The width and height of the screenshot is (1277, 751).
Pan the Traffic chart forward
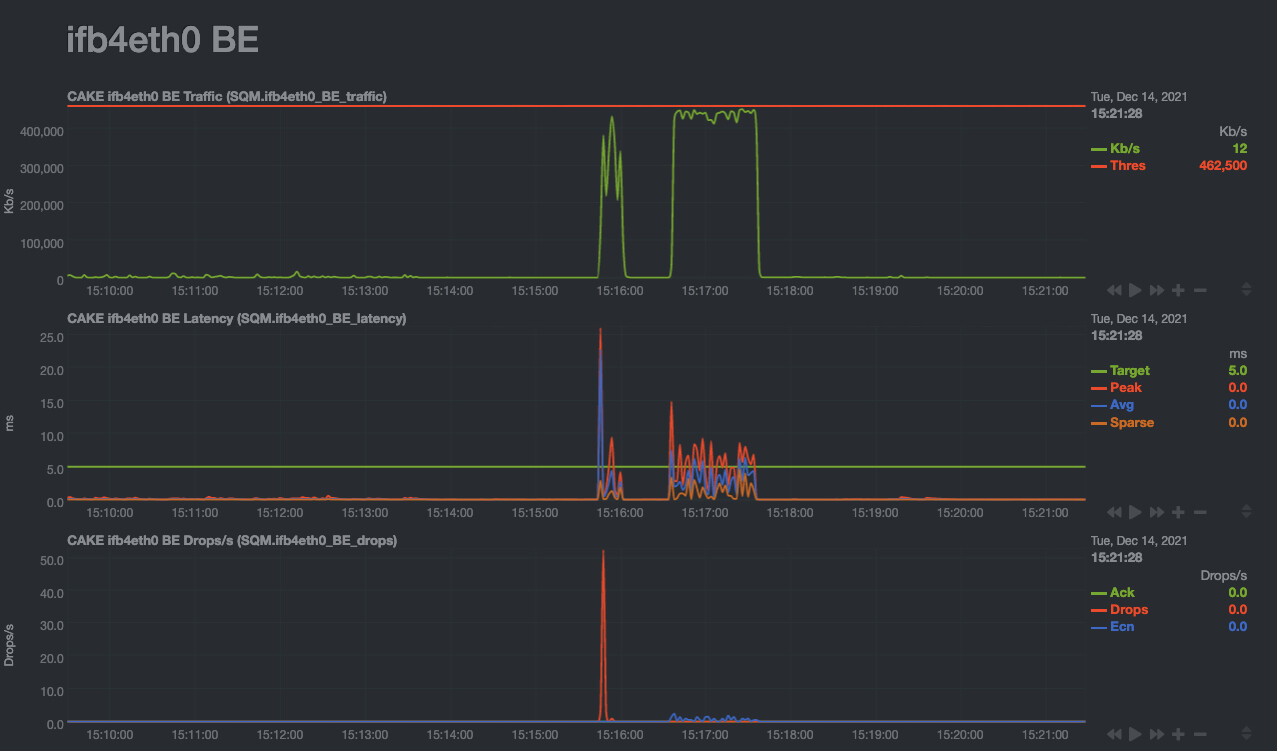coord(1156,290)
